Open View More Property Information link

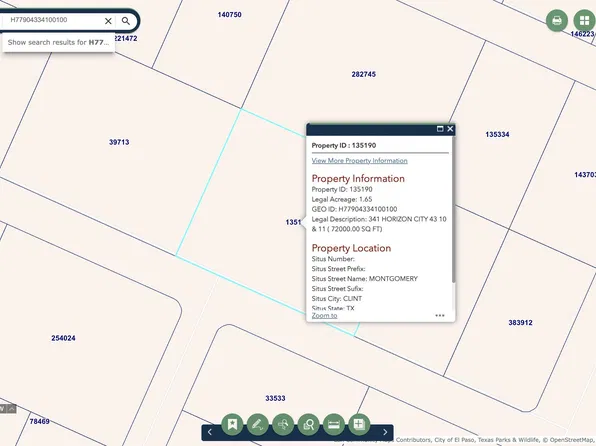point(360,160)
